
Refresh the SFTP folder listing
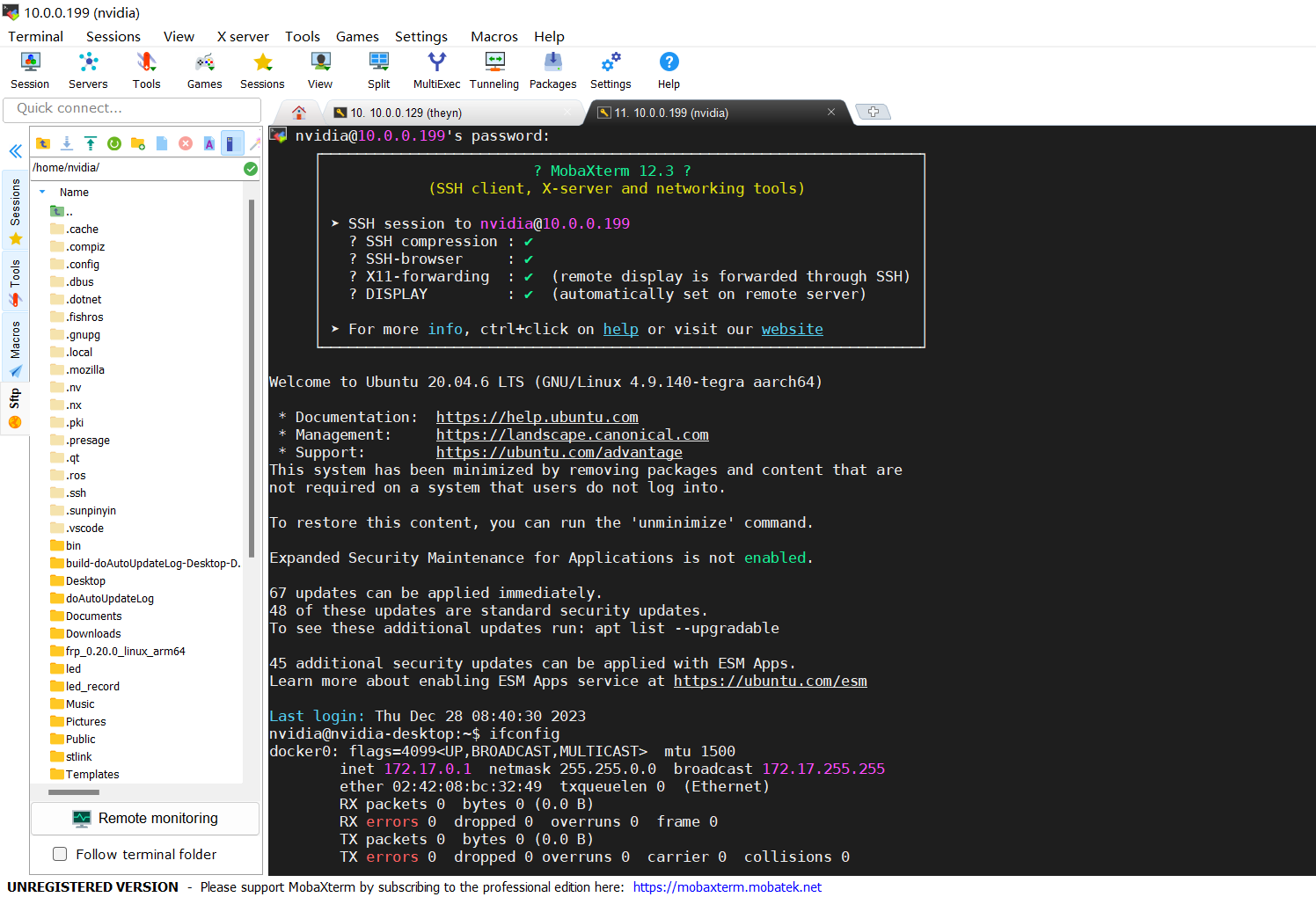[114, 143]
